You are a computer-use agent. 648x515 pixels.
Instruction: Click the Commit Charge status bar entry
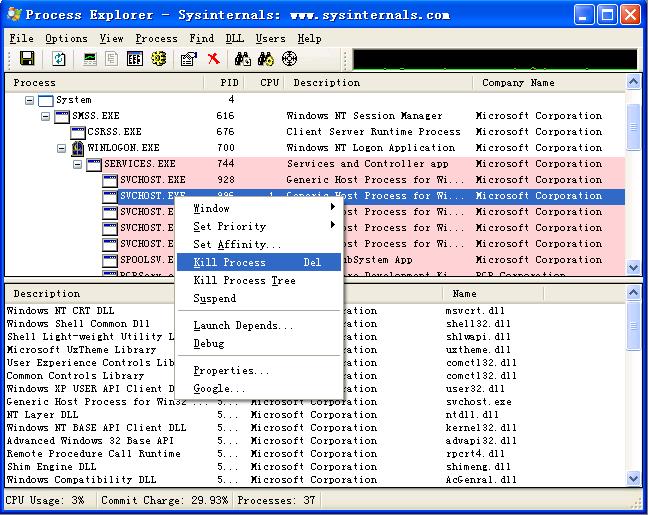[164, 501]
